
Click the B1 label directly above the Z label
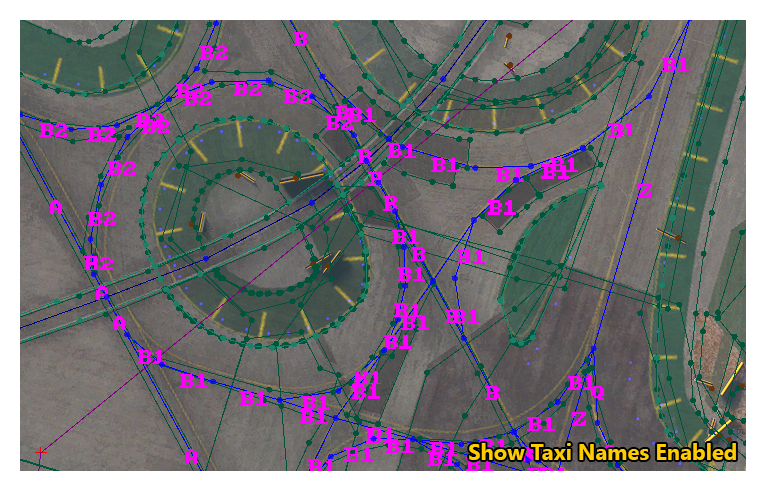pos(621,131)
